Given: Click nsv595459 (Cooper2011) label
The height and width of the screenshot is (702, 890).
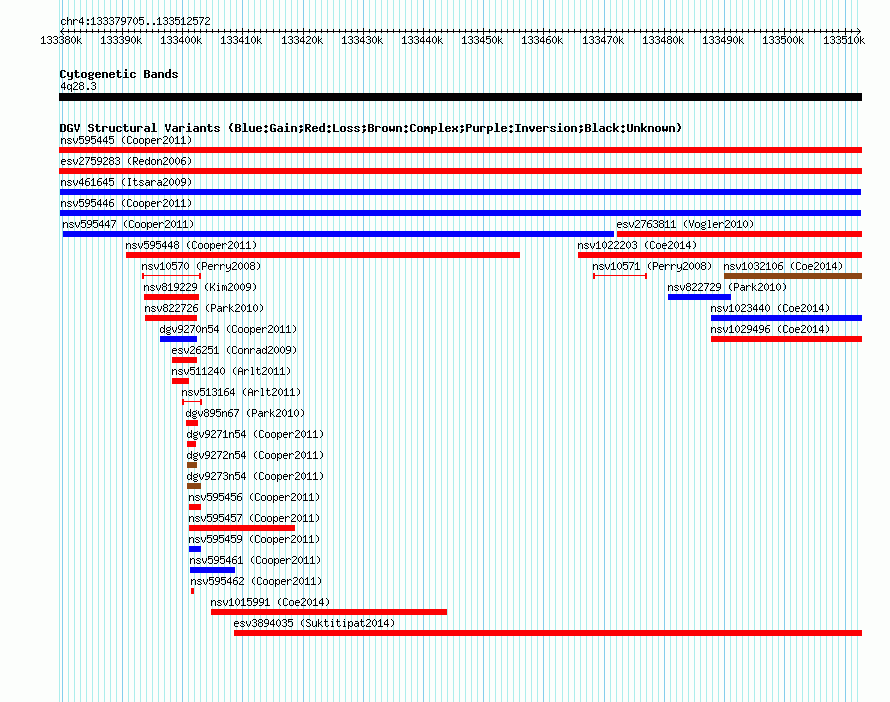Looking at the screenshot, I should 254,539.
